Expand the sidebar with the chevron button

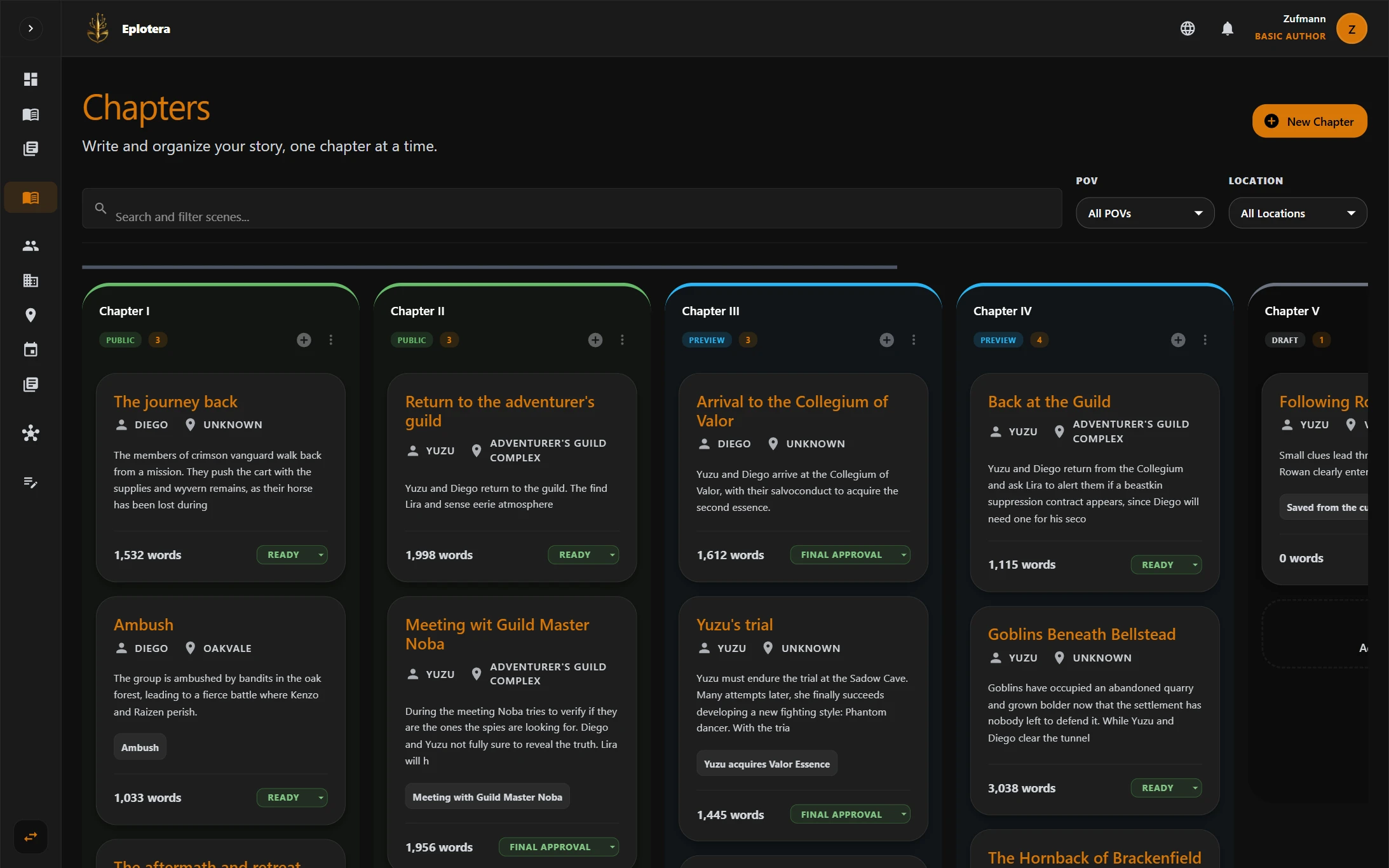pyautogui.click(x=30, y=29)
